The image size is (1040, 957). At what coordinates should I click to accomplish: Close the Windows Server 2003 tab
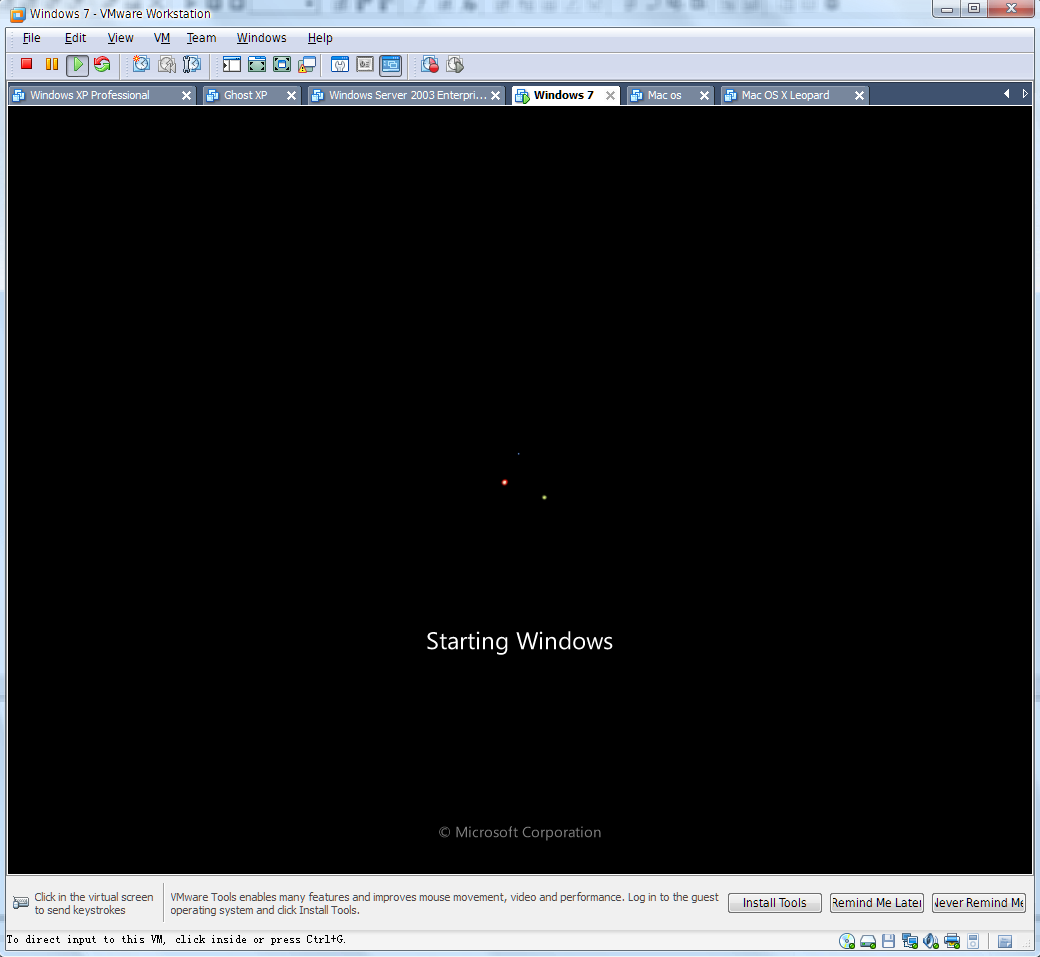[x=495, y=96]
